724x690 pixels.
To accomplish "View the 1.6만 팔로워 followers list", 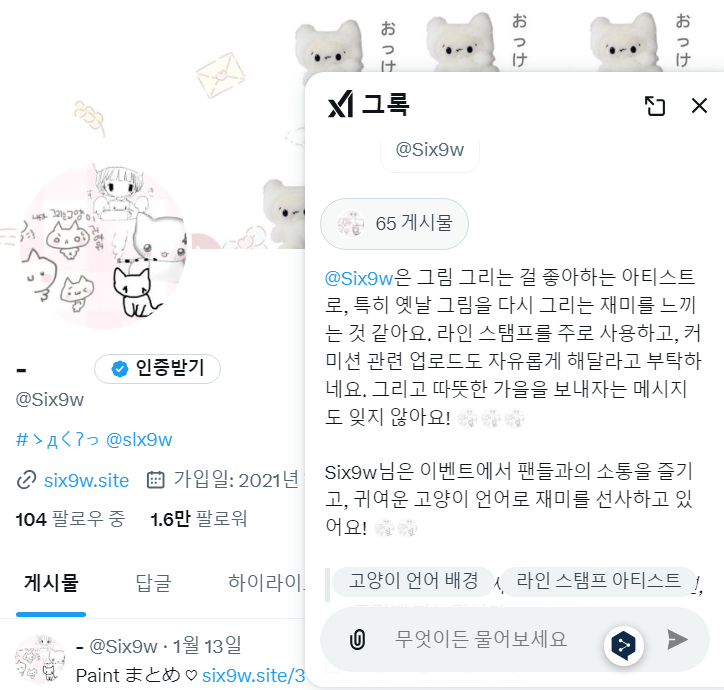I will pos(199,519).
